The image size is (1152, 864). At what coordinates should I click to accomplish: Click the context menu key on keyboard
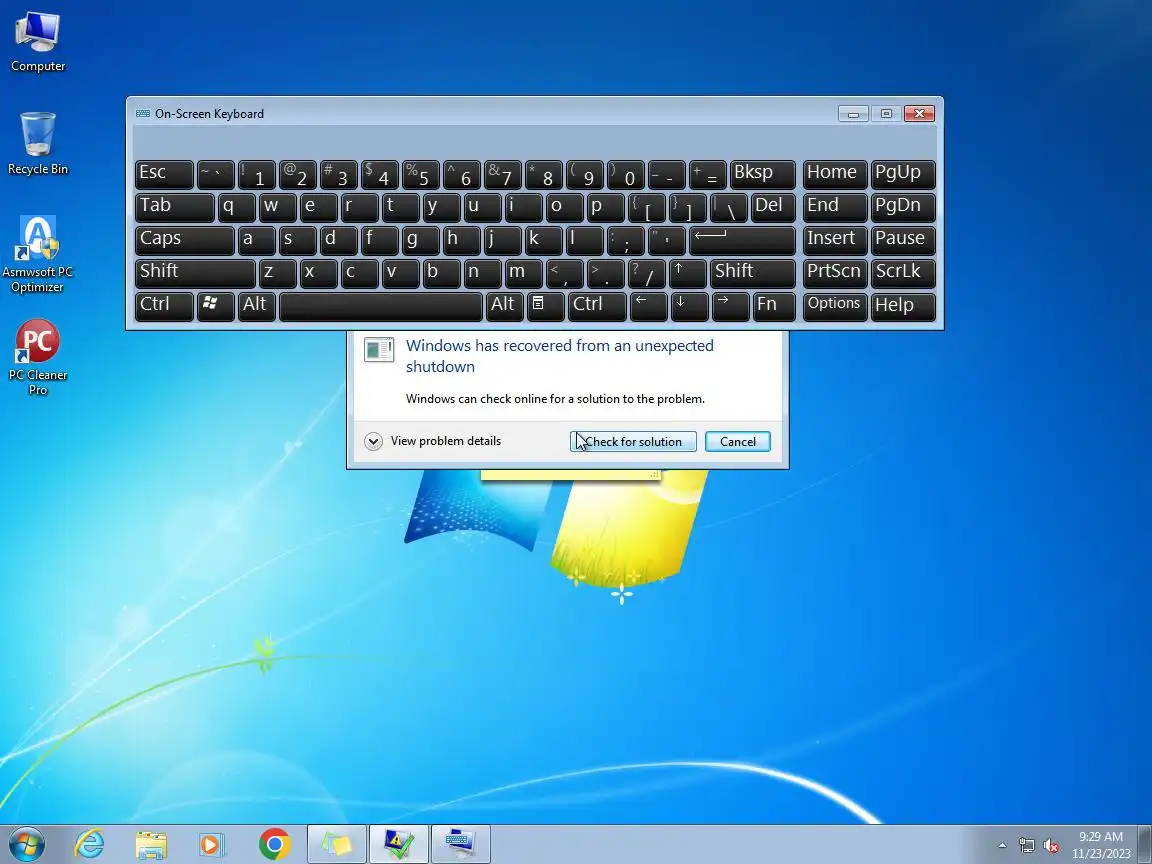click(544, 306)
